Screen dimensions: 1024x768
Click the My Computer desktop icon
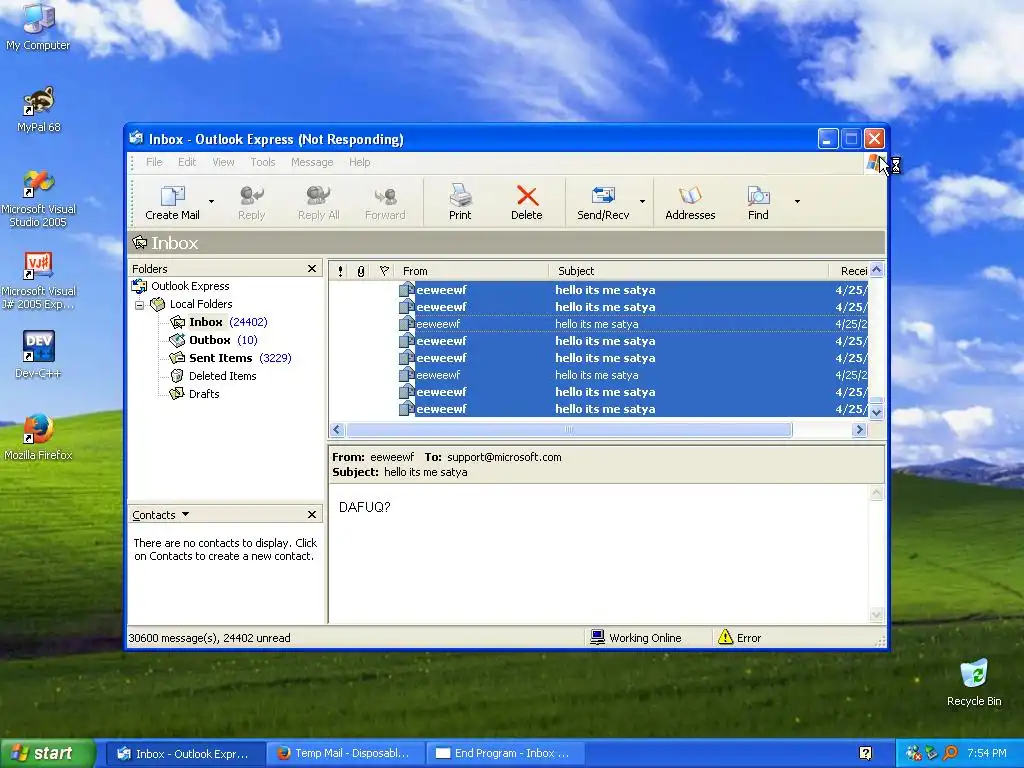pos(38,27)
